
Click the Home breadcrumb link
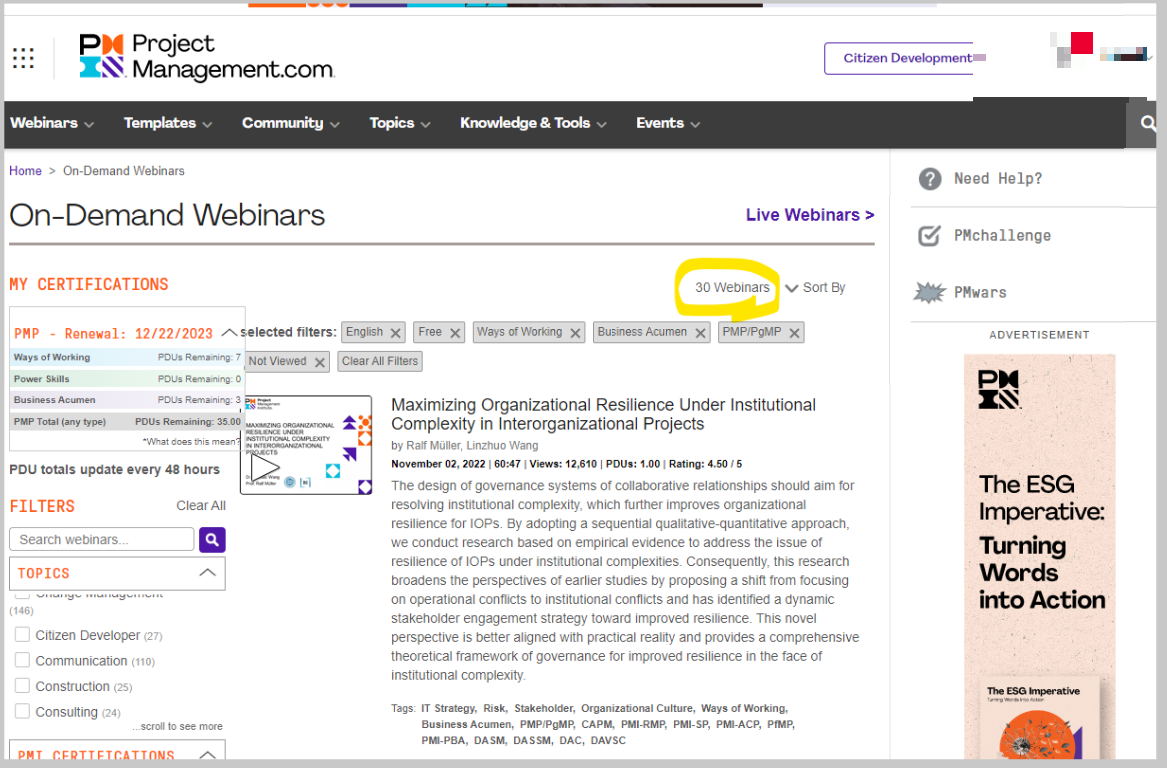click(25, 170)
